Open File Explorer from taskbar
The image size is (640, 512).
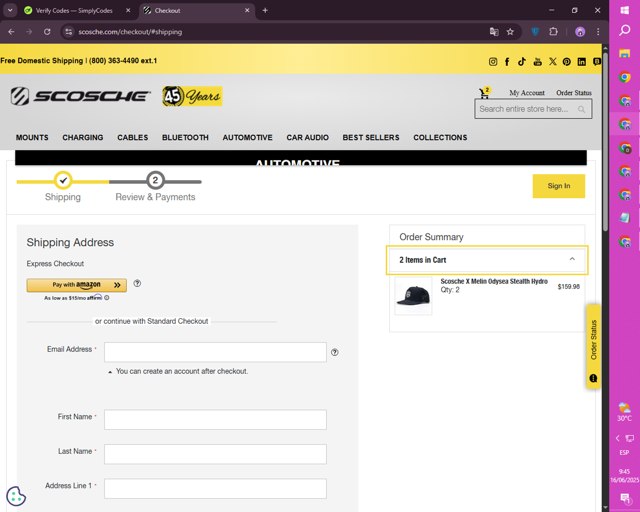click(624, 53)
